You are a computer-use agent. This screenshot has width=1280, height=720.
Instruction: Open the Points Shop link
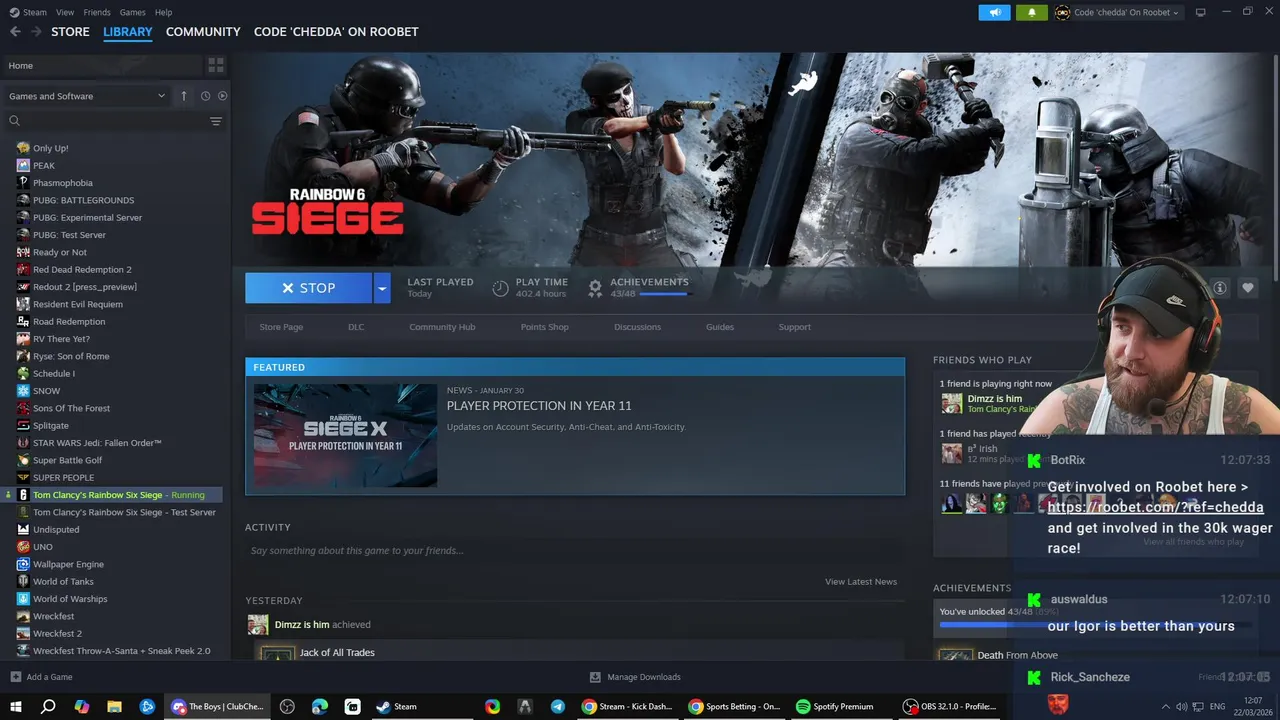click(544, 327)
